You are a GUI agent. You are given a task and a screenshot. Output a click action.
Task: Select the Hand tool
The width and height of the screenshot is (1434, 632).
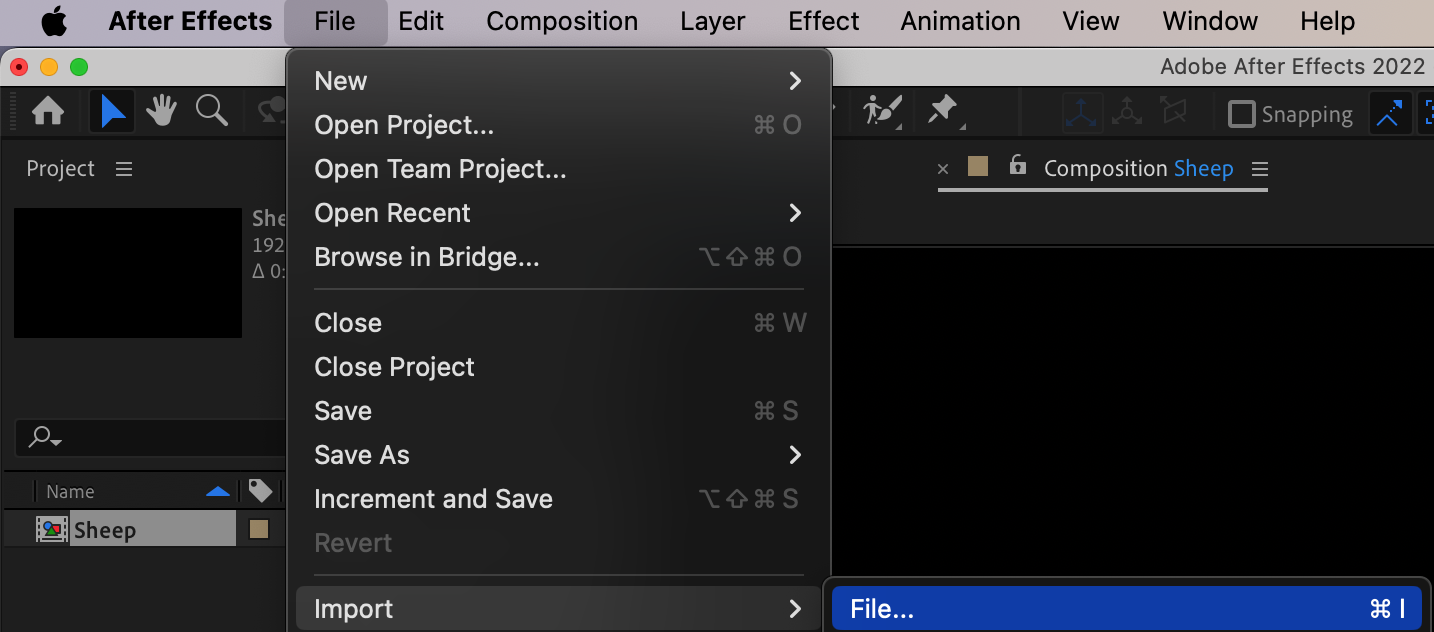[161, 111]
